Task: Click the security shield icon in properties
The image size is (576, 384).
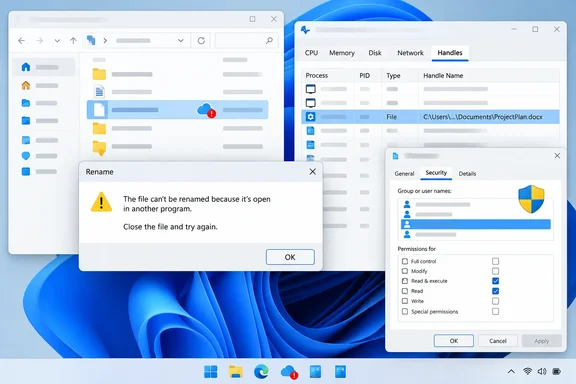Action: tap(531, 199)
